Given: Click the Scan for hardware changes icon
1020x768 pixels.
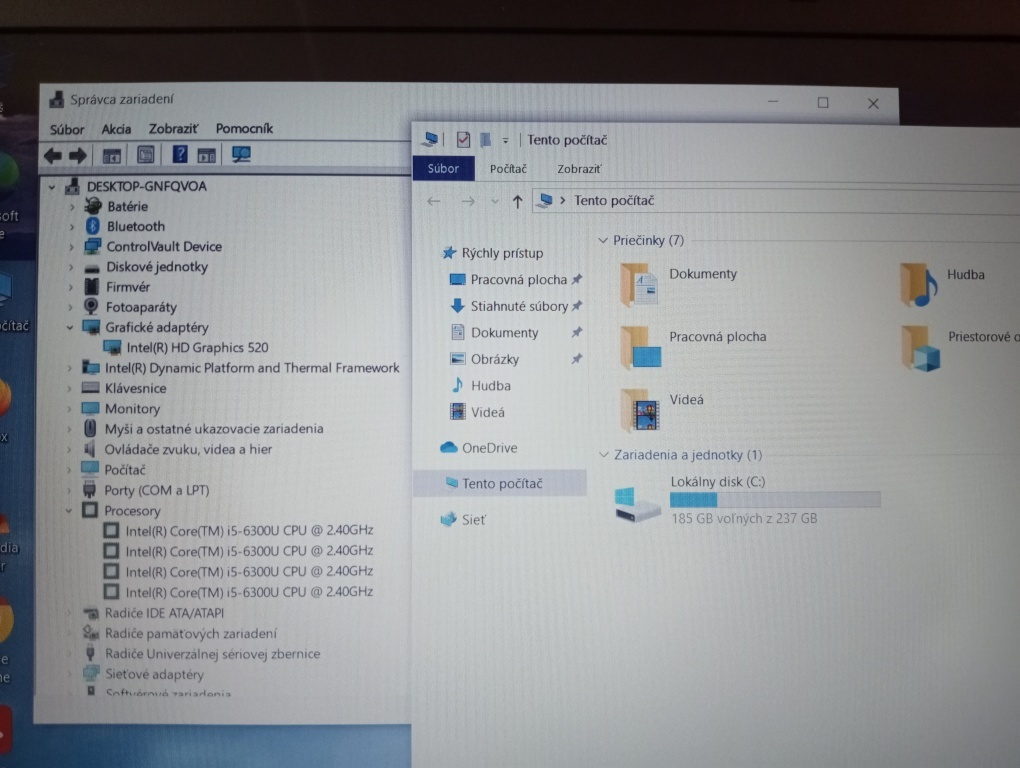Looking at the screenshot, I should (x=240, y=154).
